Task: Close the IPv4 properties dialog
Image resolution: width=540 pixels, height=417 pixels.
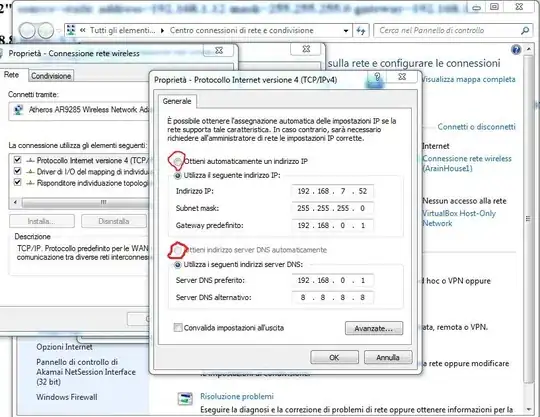Action: click(x=402, y=77)
